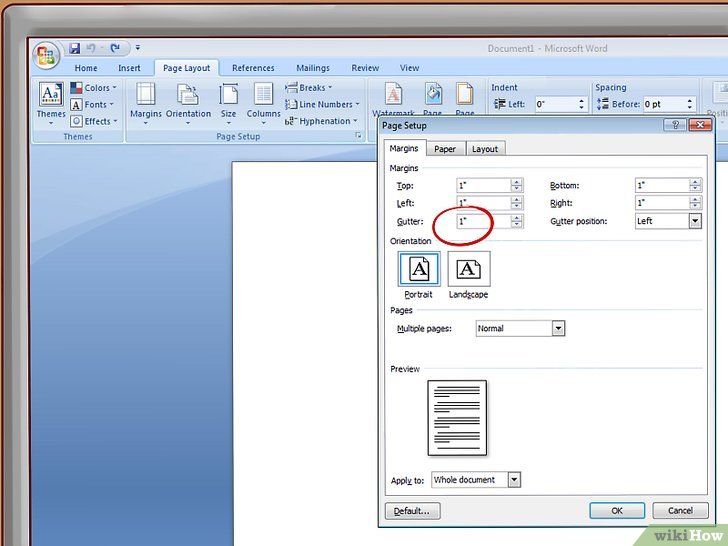Adjust Bottom margin with its spinner

(x=695, y=185)
